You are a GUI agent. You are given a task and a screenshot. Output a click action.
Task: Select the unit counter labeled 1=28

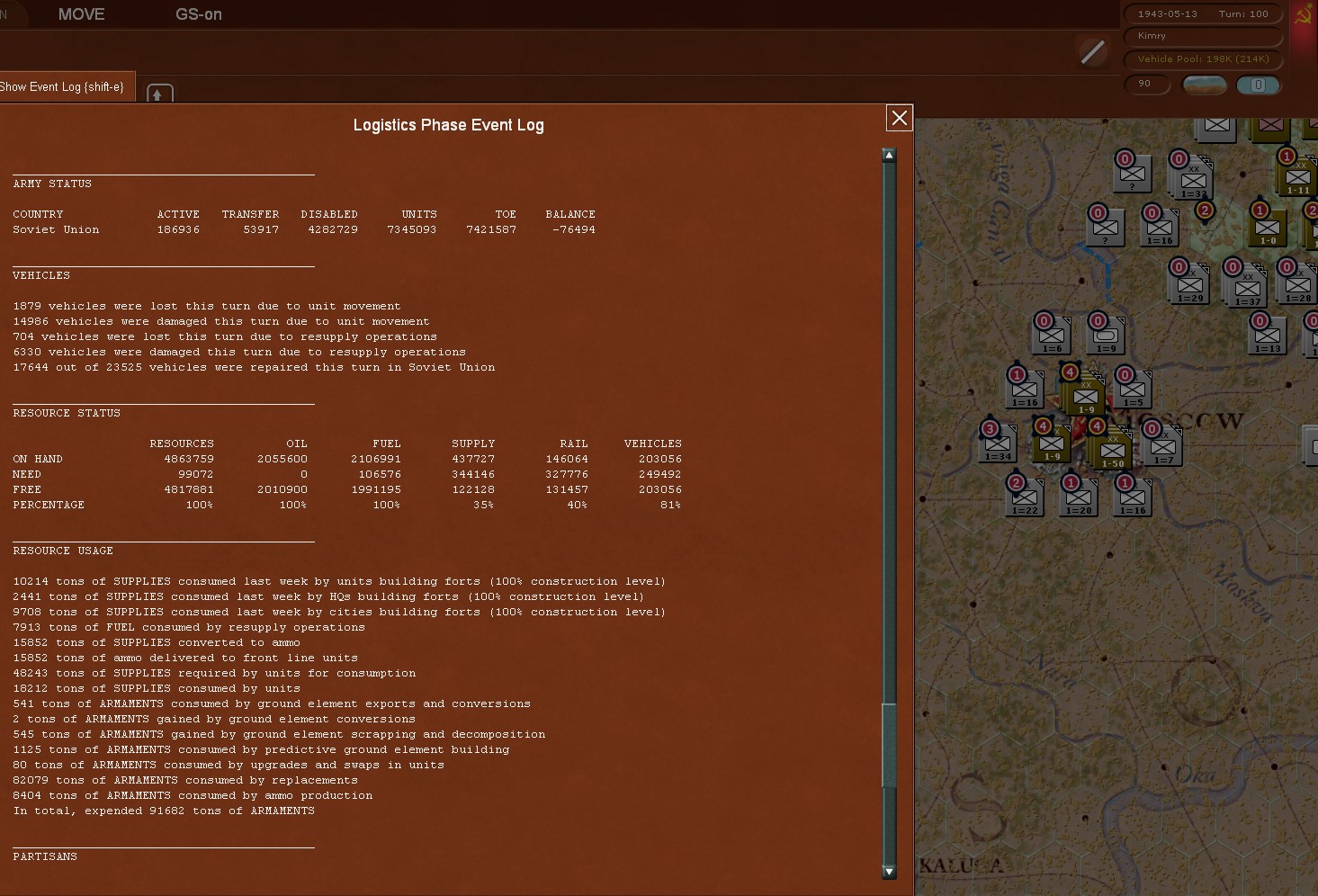[x=1297, y=283]
